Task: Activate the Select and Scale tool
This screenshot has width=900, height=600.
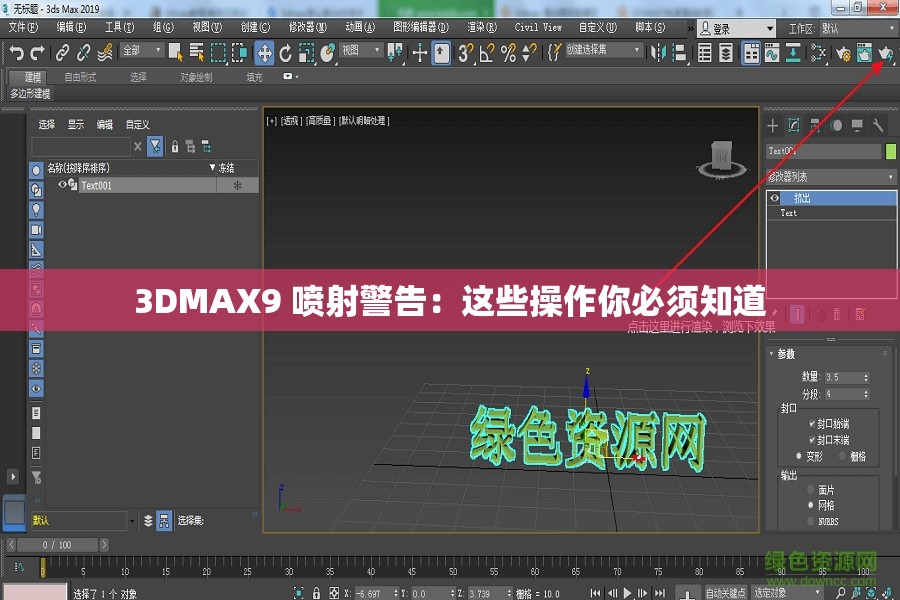Action: pos(307,53)
